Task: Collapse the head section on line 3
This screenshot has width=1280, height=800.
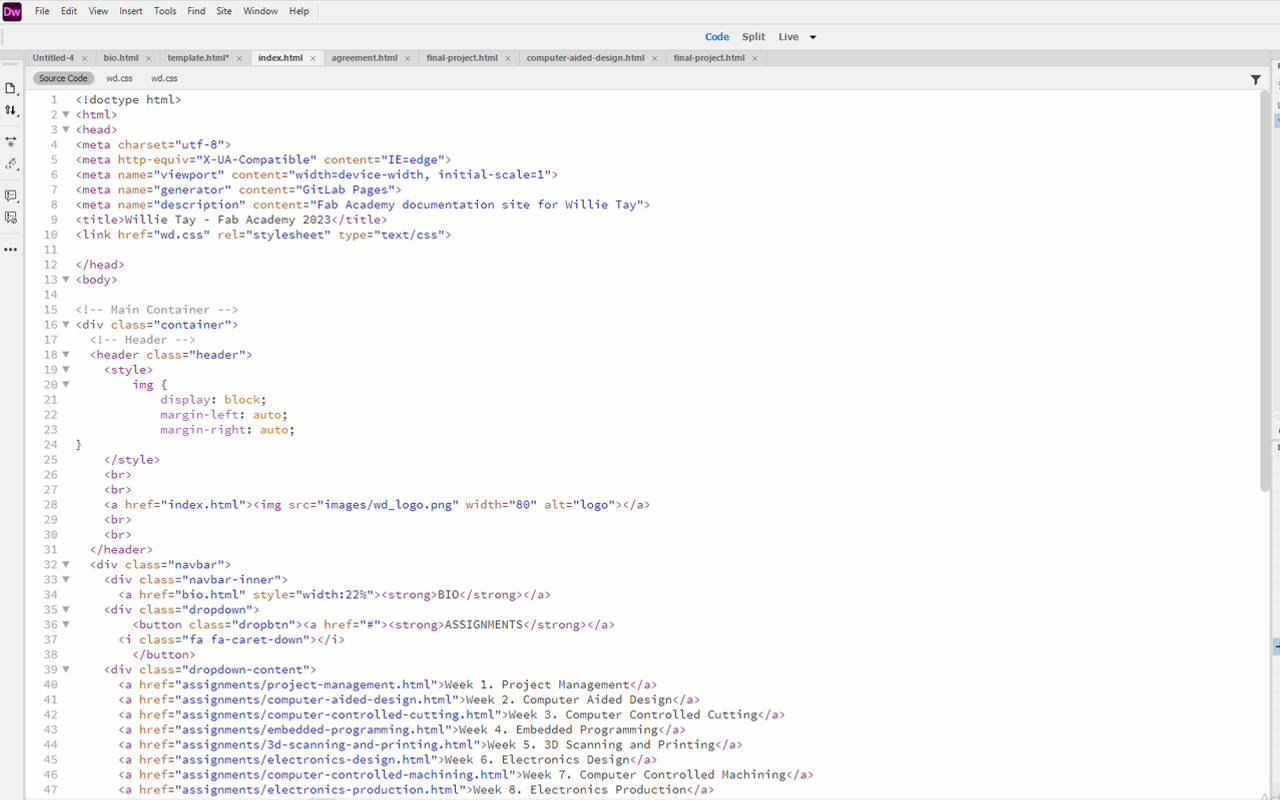Action: [66, 130]
